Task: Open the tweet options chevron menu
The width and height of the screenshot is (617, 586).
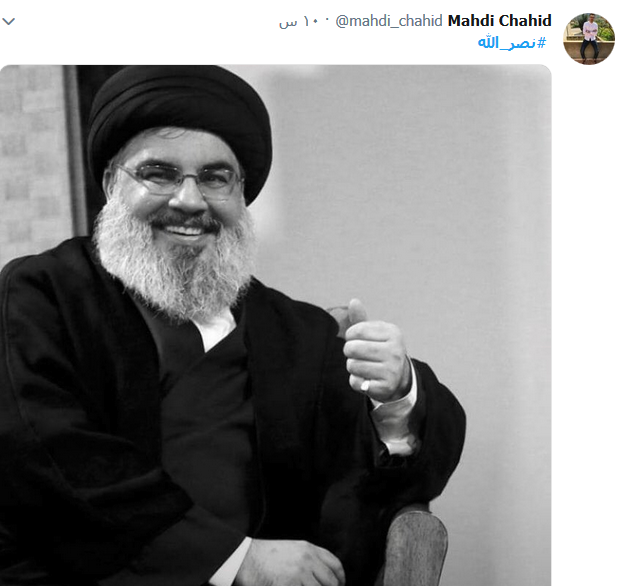Action: pyautogui.click(x=9, y=21)
